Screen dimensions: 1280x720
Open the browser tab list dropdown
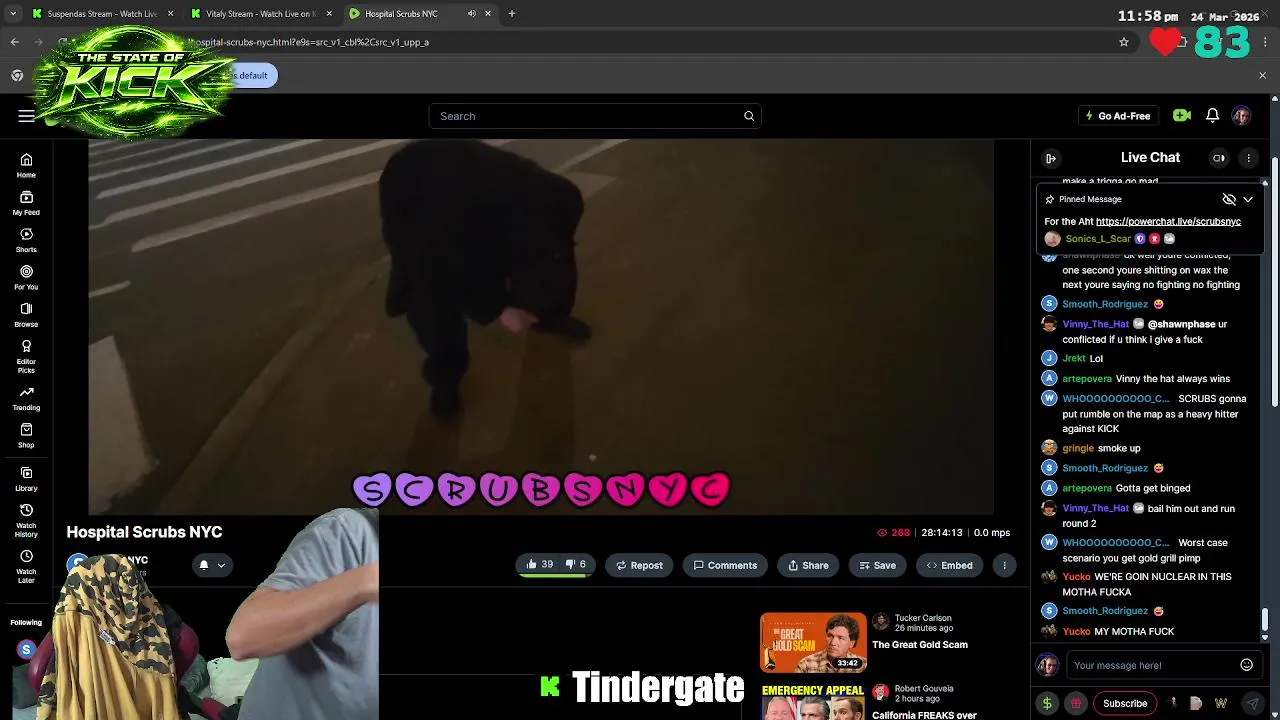pos(13,14)
